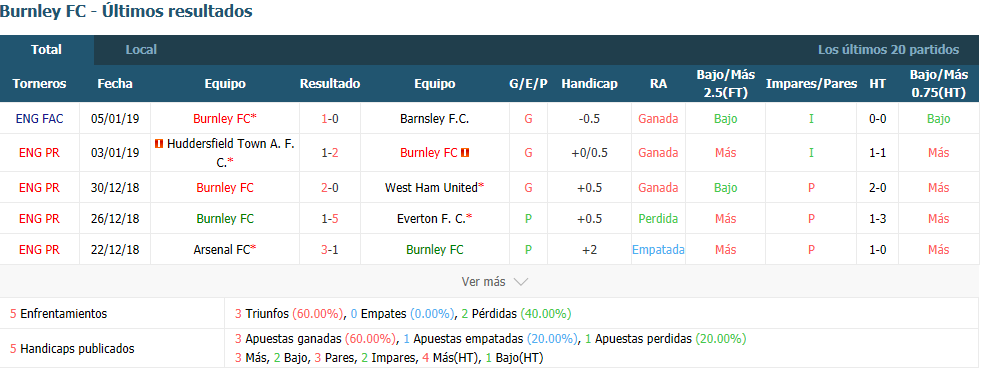
Task: Click the Resultado column header
Action: [x=330, y=84]
